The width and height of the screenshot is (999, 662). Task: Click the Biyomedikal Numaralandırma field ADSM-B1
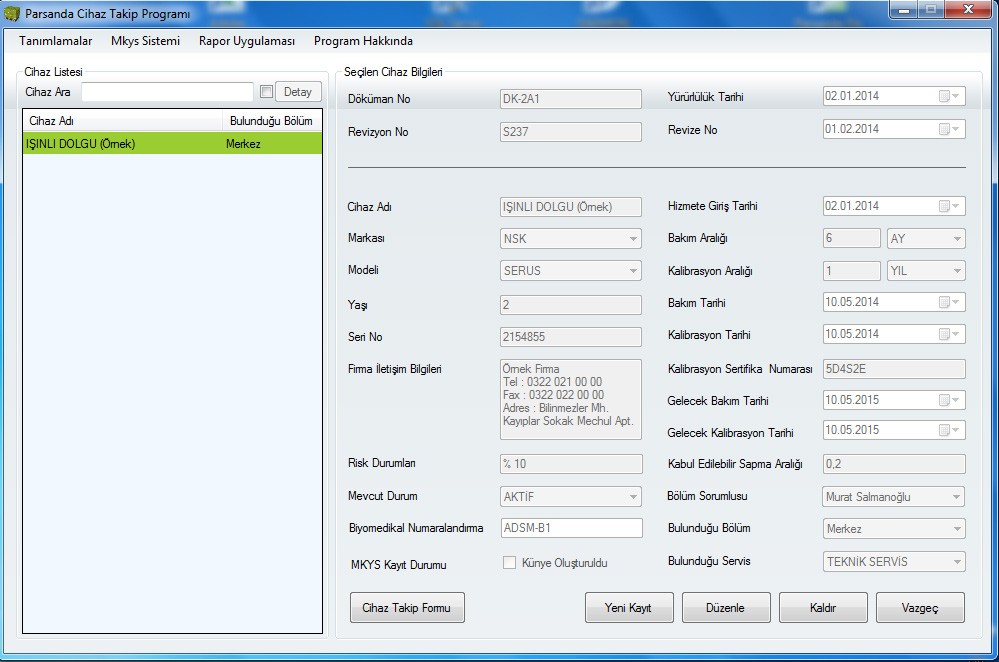tap(571, 528)
